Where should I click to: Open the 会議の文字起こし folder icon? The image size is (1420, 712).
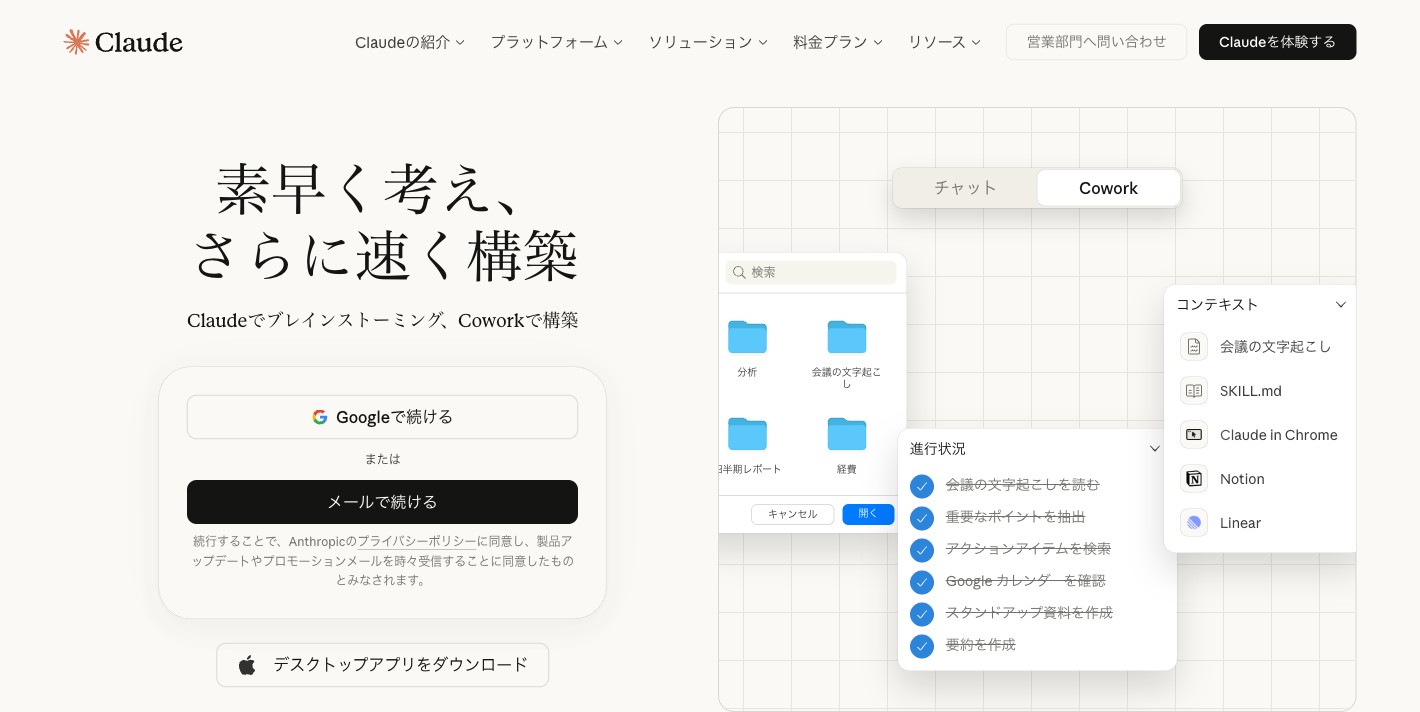(x=846, y=337)
